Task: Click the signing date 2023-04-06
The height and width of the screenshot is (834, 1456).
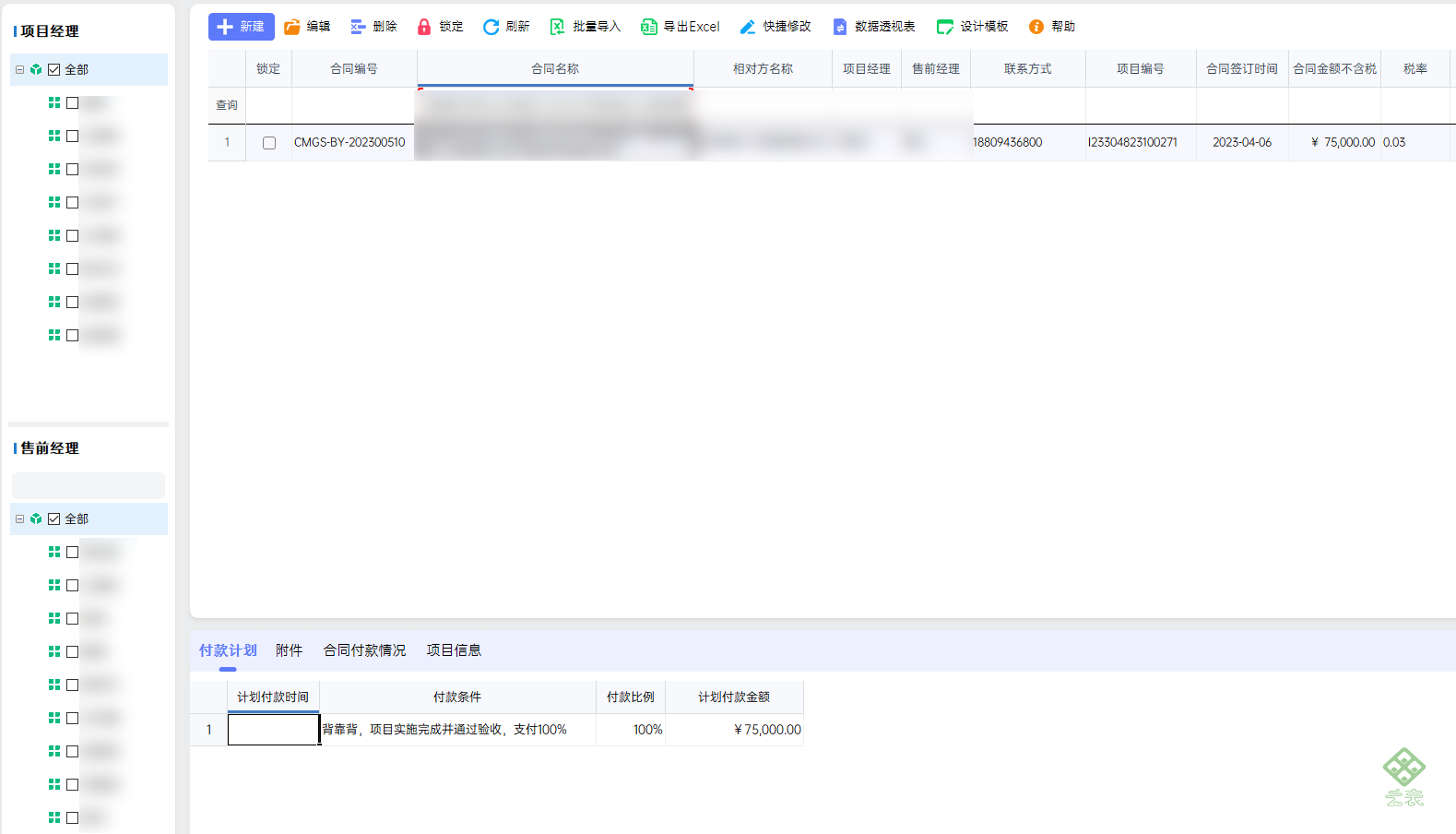Action: click(x=1242, y=142)
